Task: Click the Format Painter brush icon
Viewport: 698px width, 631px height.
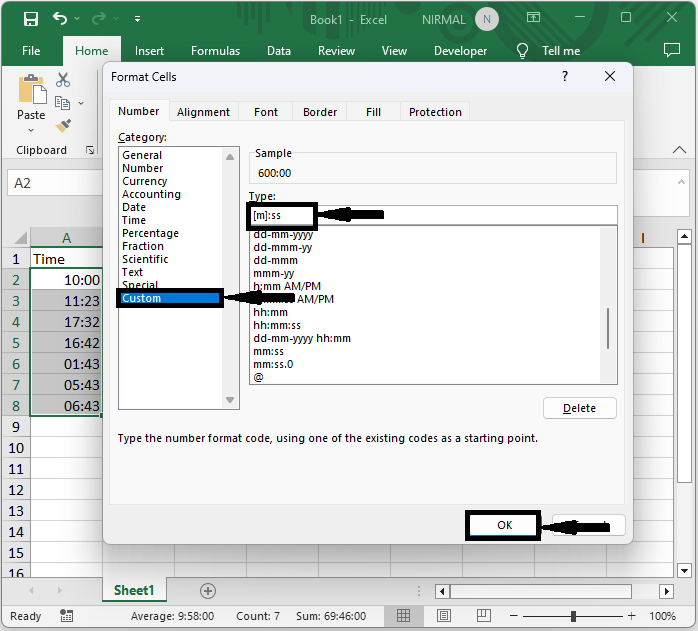Action: [x=63, y=126]
